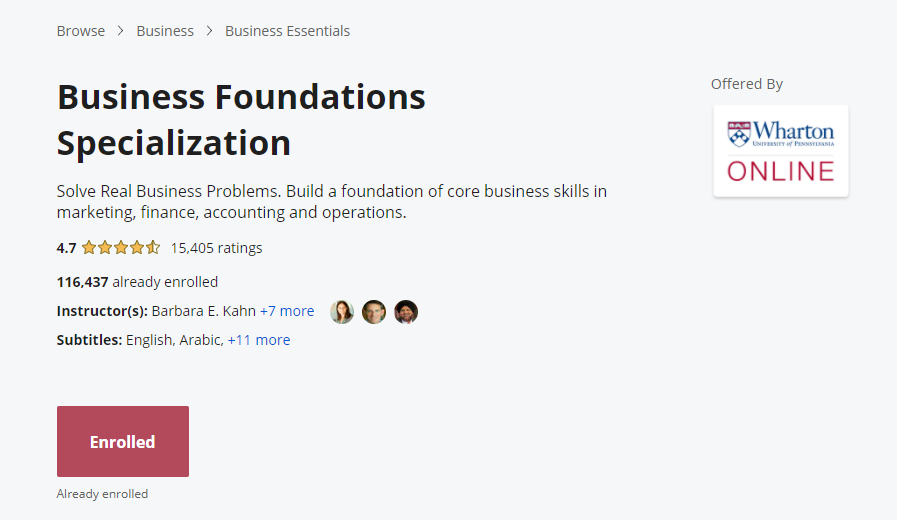This screenshot has width=897, height=520.
Task: Click the Penn shield crest icon
Action: pyautogui.click(x=739, y=134)
